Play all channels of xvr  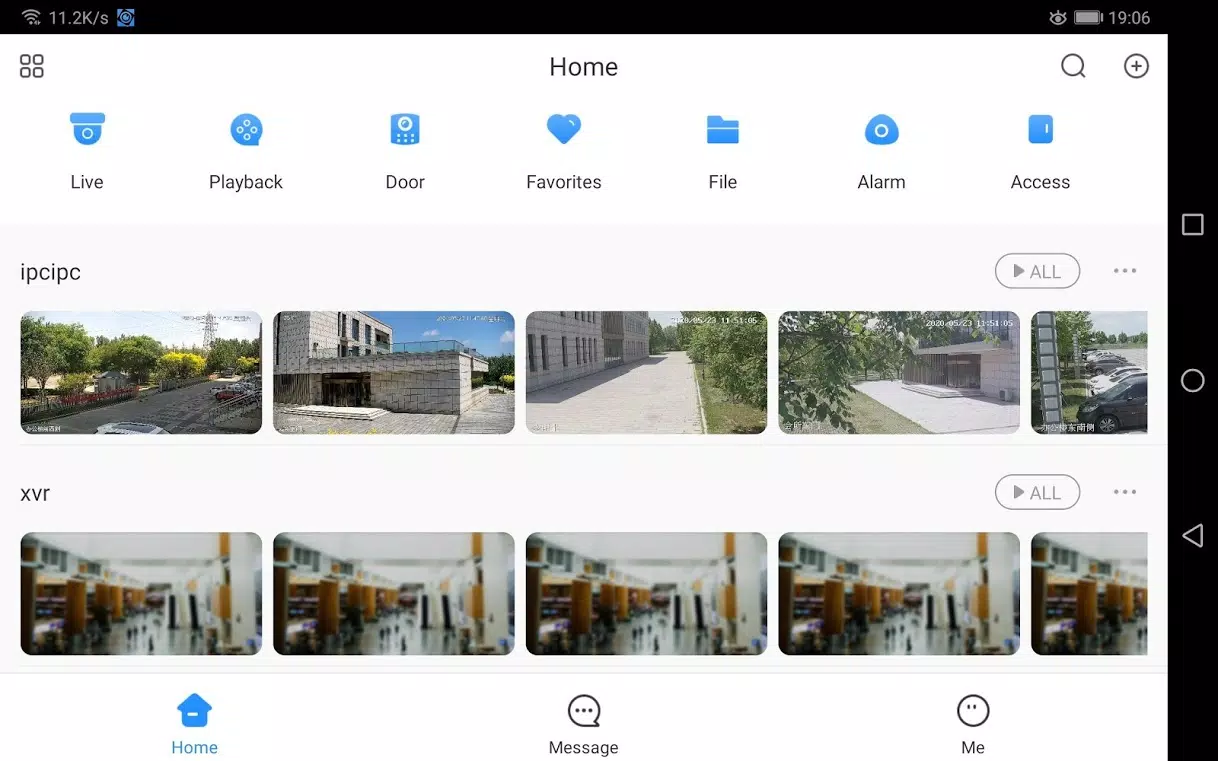coord(1037,492)
